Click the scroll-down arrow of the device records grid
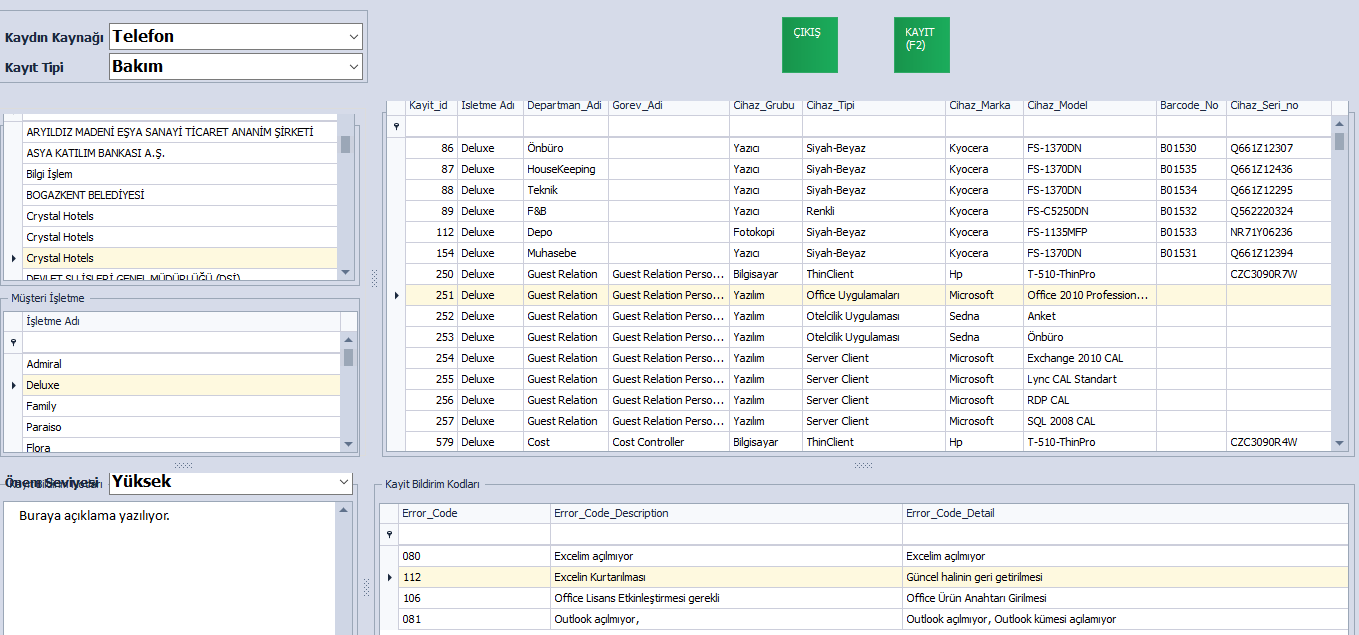Screen dimensions: 1359x635 tap(1339, 443)
